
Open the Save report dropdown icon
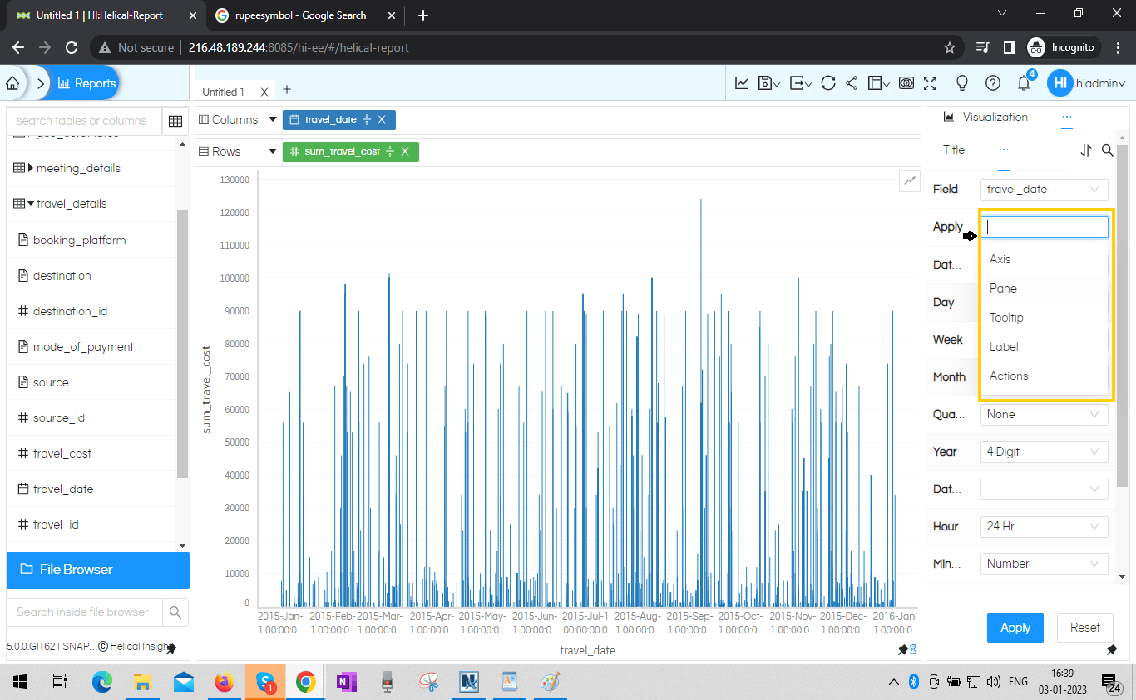point(769,83)
